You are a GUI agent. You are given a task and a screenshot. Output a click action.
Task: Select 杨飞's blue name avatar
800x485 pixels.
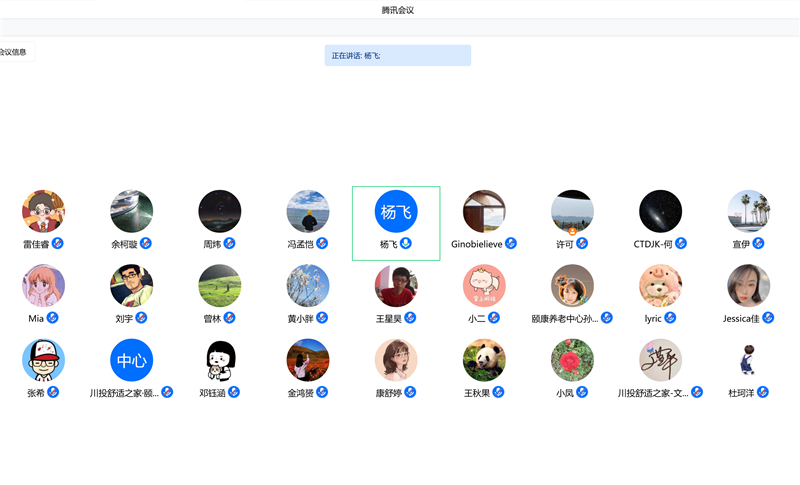[x=396, y=211]
